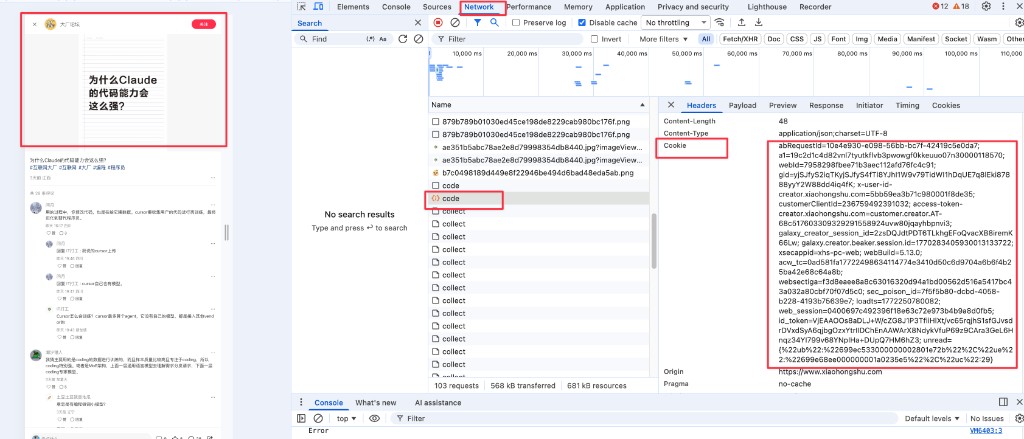Check the Invert filter checkbox
The height and width of the screenshot is (439, 1024).
click(594, 39)
